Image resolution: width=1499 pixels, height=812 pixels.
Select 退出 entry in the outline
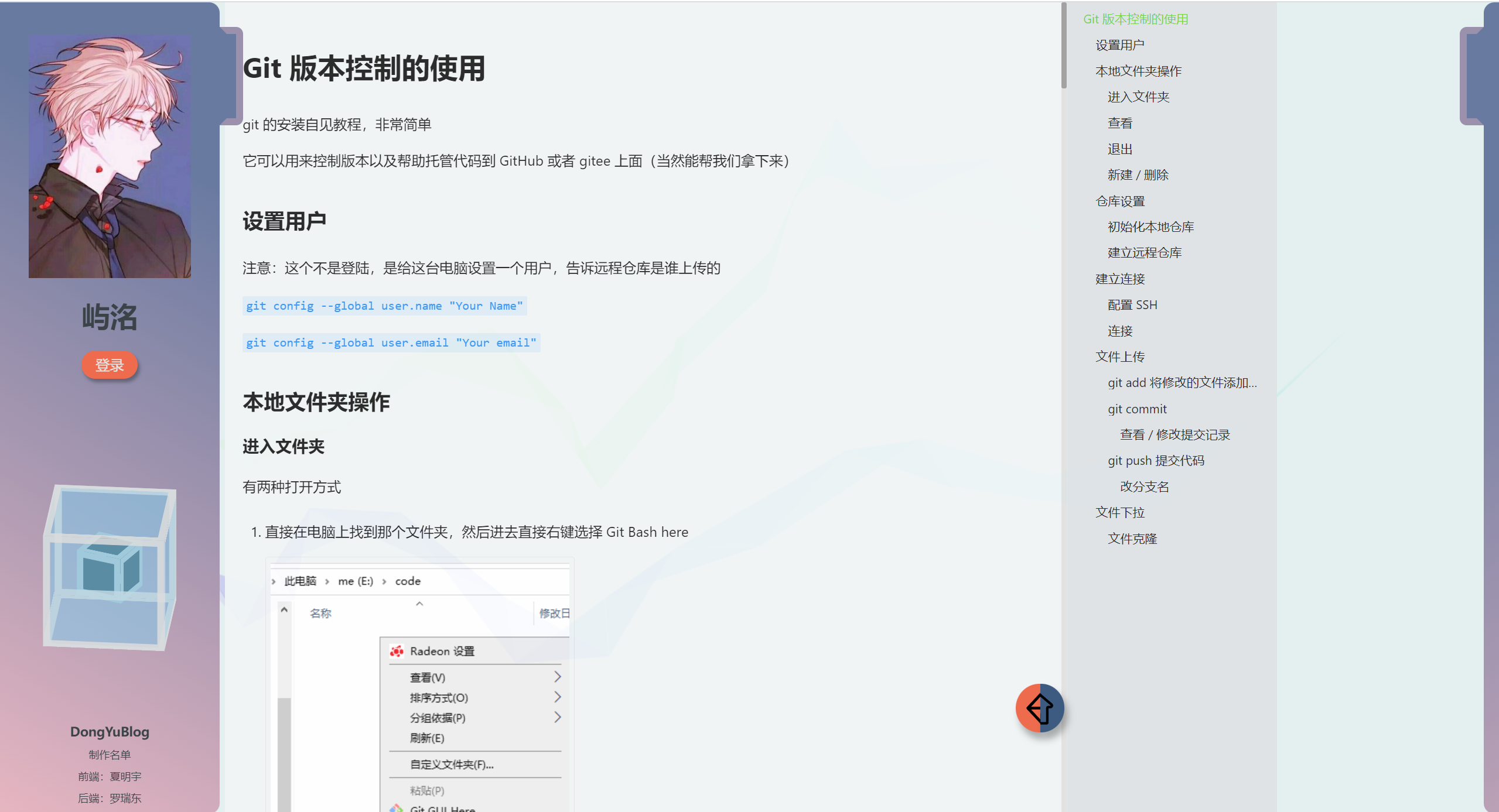click(x=1120, y=149)
